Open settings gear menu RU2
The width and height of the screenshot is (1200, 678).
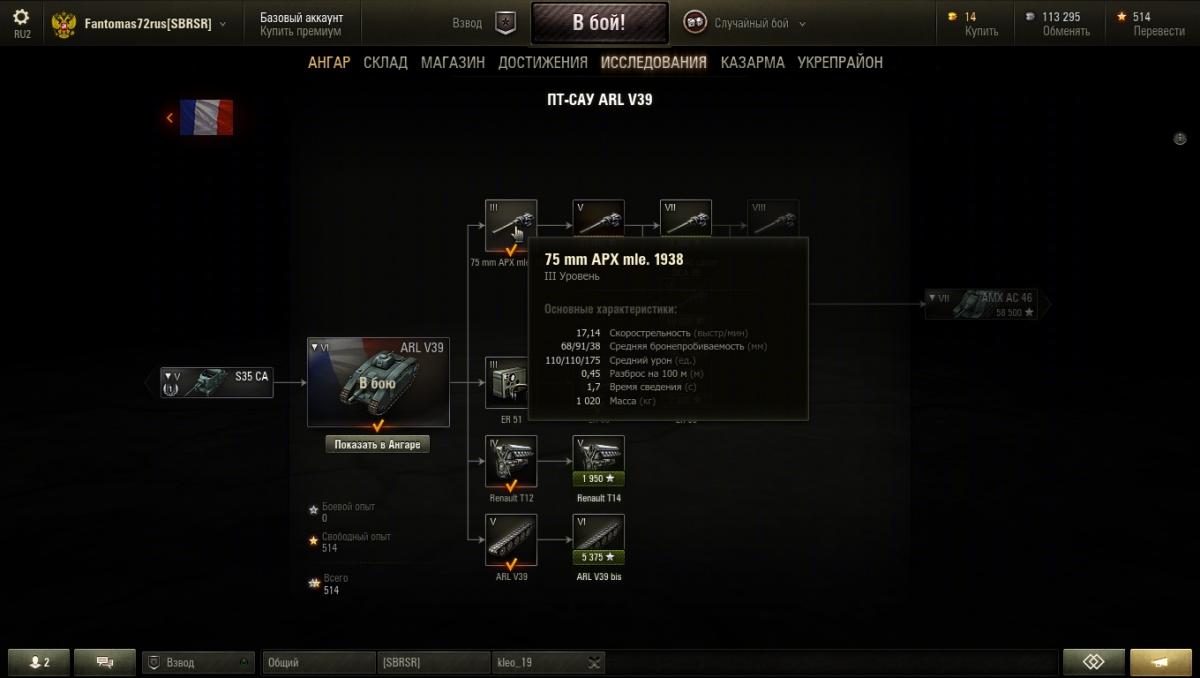[x=21, y=23]
